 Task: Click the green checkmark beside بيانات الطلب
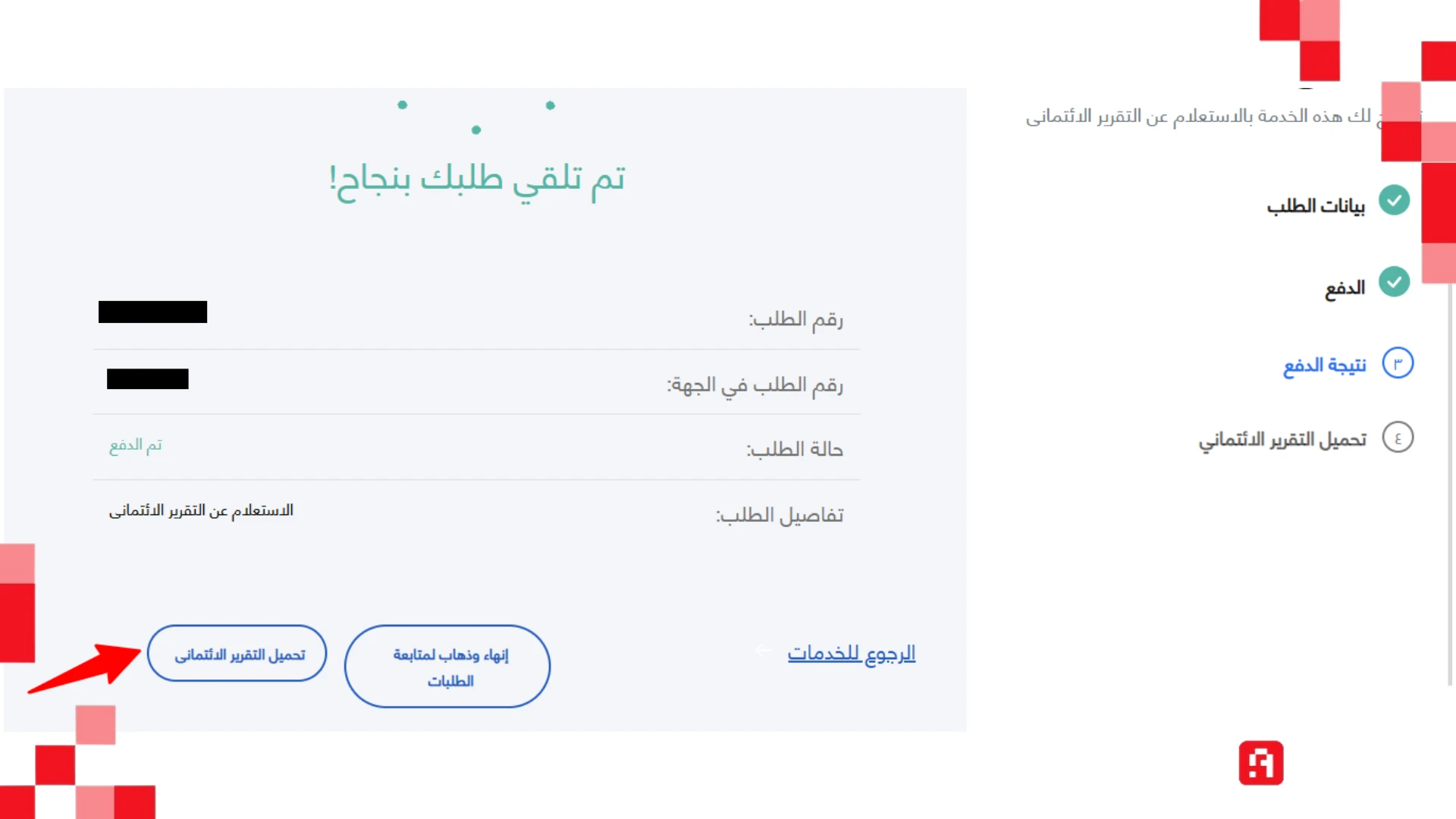coord(1394,201)
